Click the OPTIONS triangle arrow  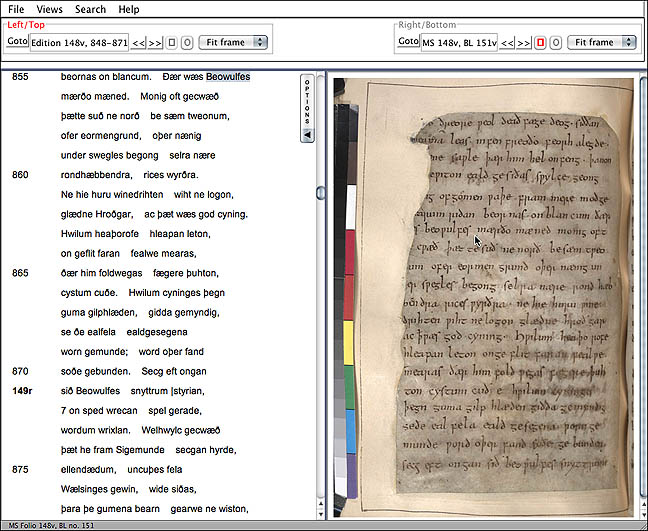(x=307, y=135)
